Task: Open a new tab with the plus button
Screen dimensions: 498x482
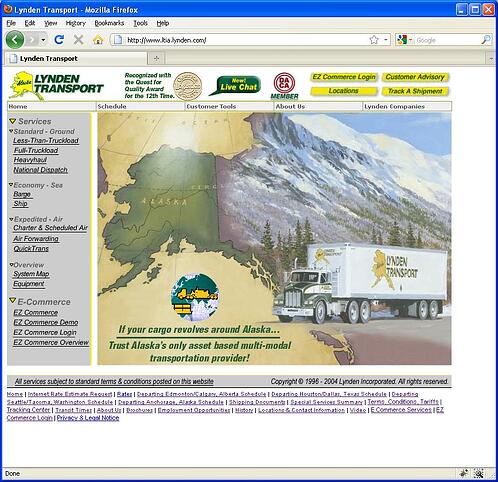Action: (x=156, y=59)
